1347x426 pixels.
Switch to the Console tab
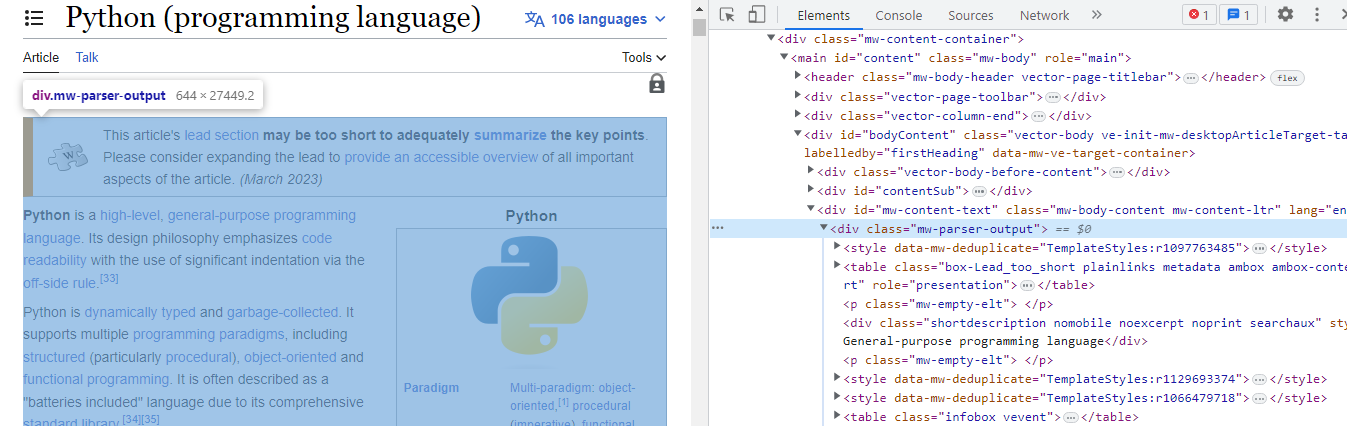tap(899, 15)
